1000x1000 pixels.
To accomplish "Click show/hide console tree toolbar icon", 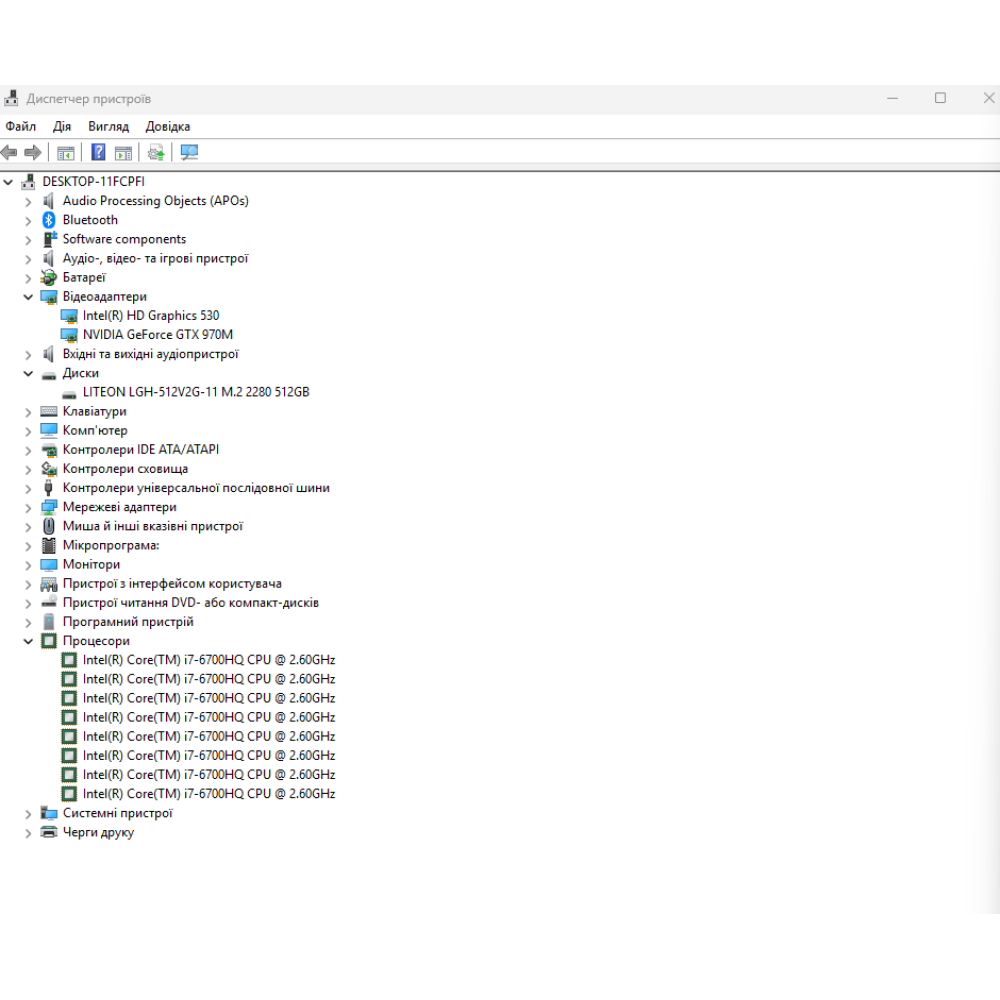I will pos(66,152).
